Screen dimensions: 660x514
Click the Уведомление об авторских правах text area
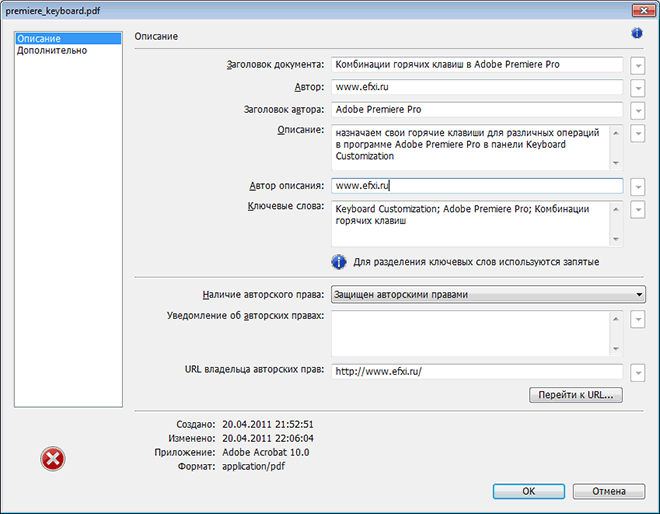[471, 333]
